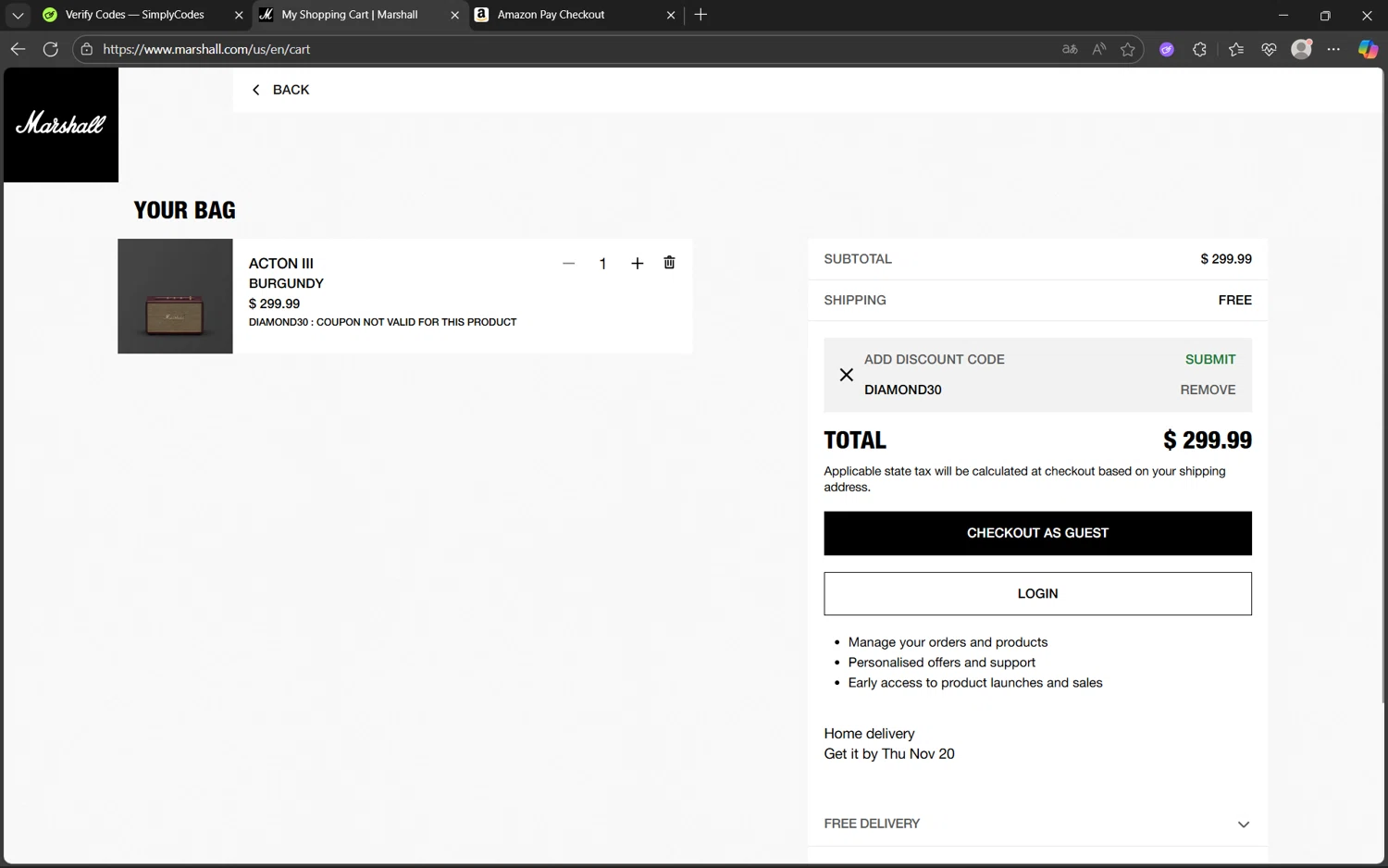Open the favorites list icon
Image resolution: width=1388 pixels, height=868 pixels.
tap(1236, 49)
